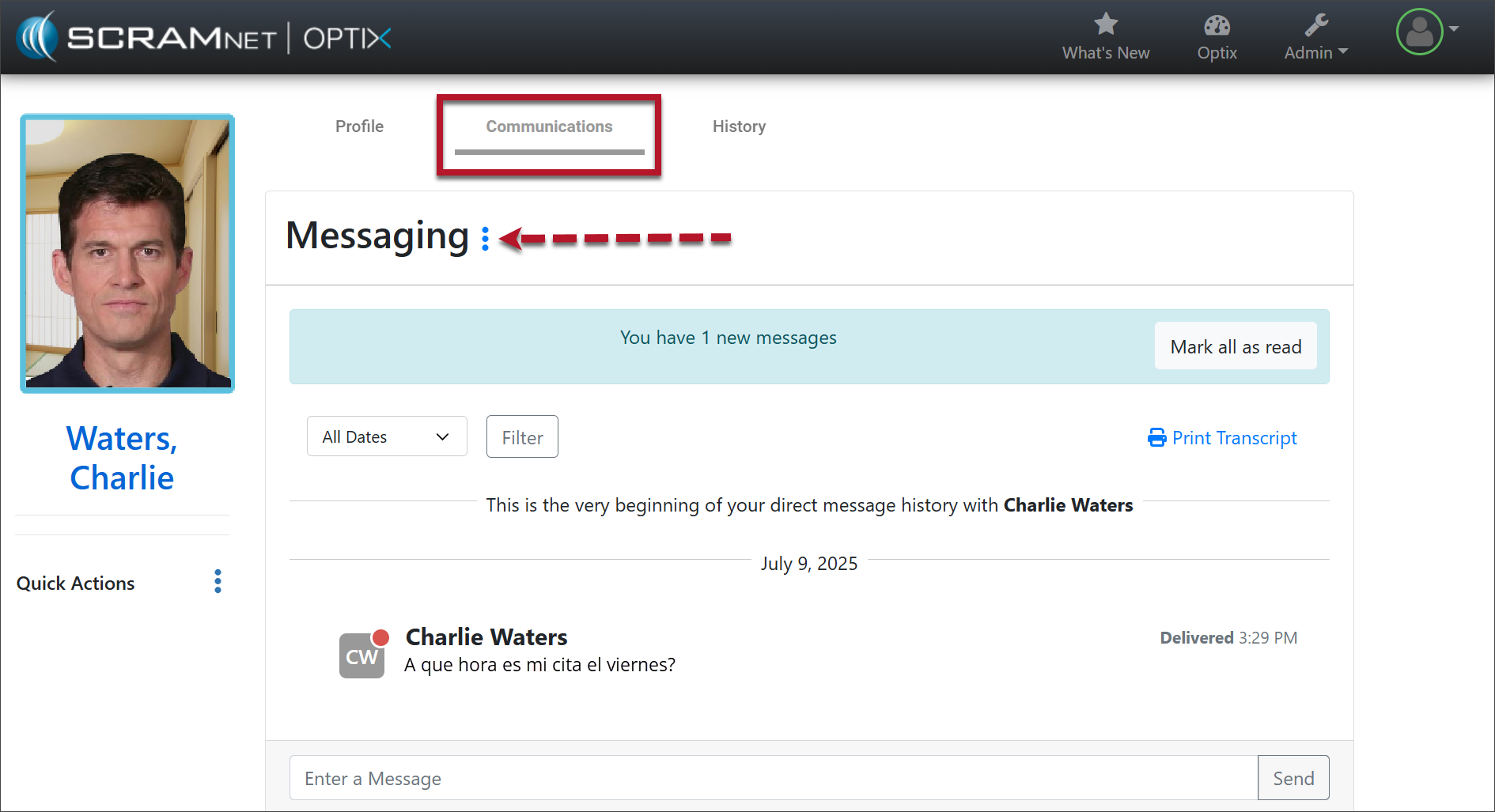Screen dimensions: 1495x812
Task: Switch to the Profile tab
Action: click(359, 127)
